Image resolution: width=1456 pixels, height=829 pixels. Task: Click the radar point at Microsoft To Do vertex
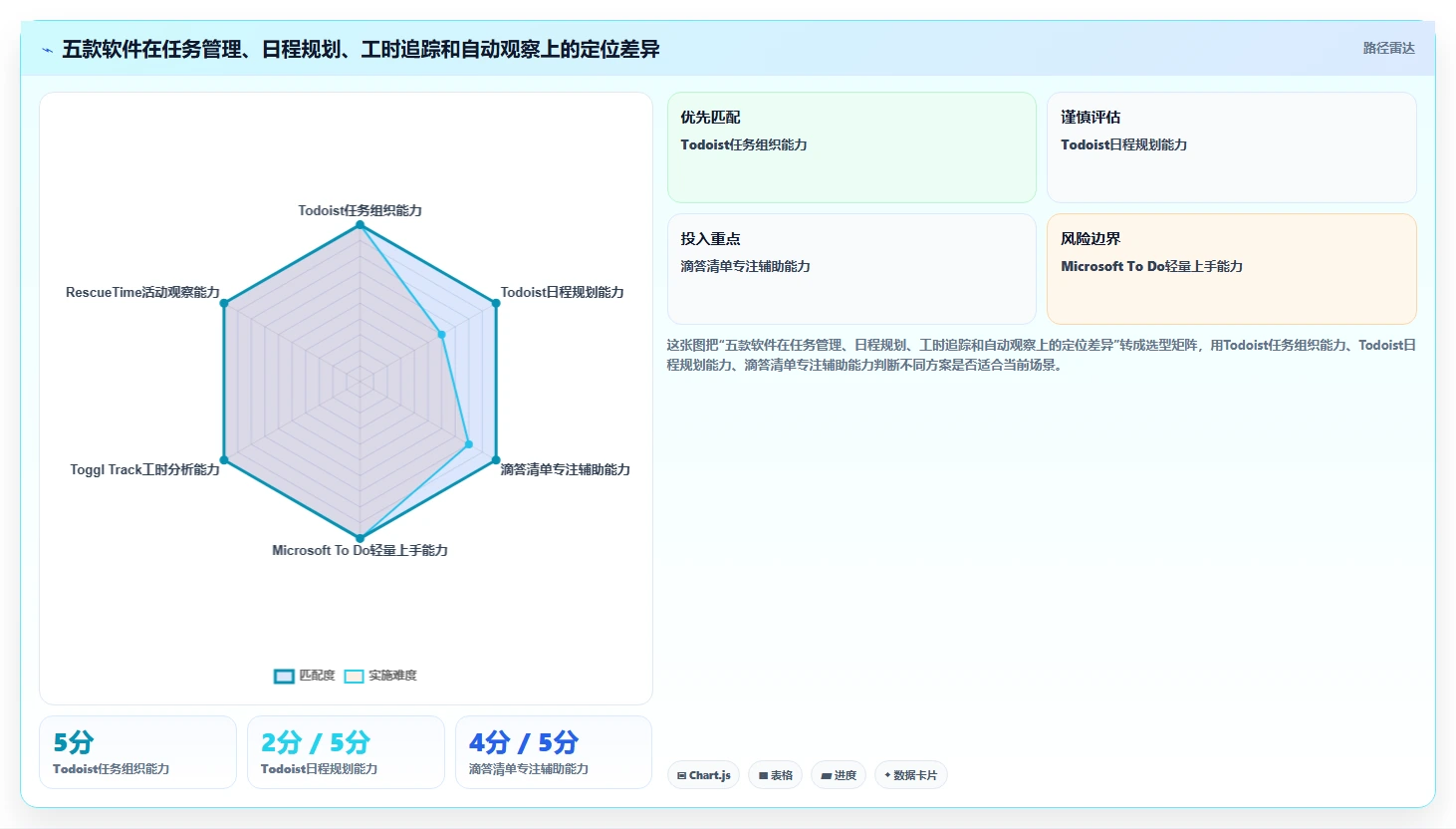[360, 538]
